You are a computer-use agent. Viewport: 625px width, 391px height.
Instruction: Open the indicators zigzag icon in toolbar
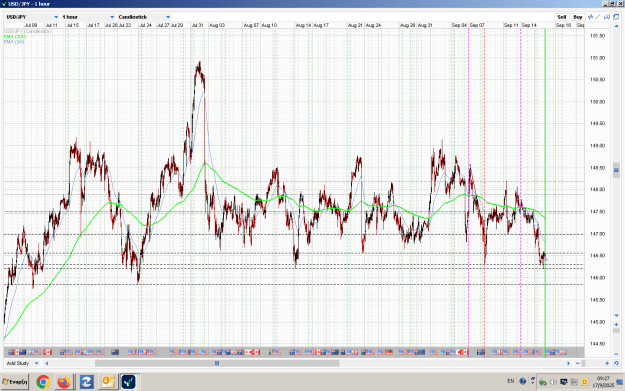coord(590,17)
